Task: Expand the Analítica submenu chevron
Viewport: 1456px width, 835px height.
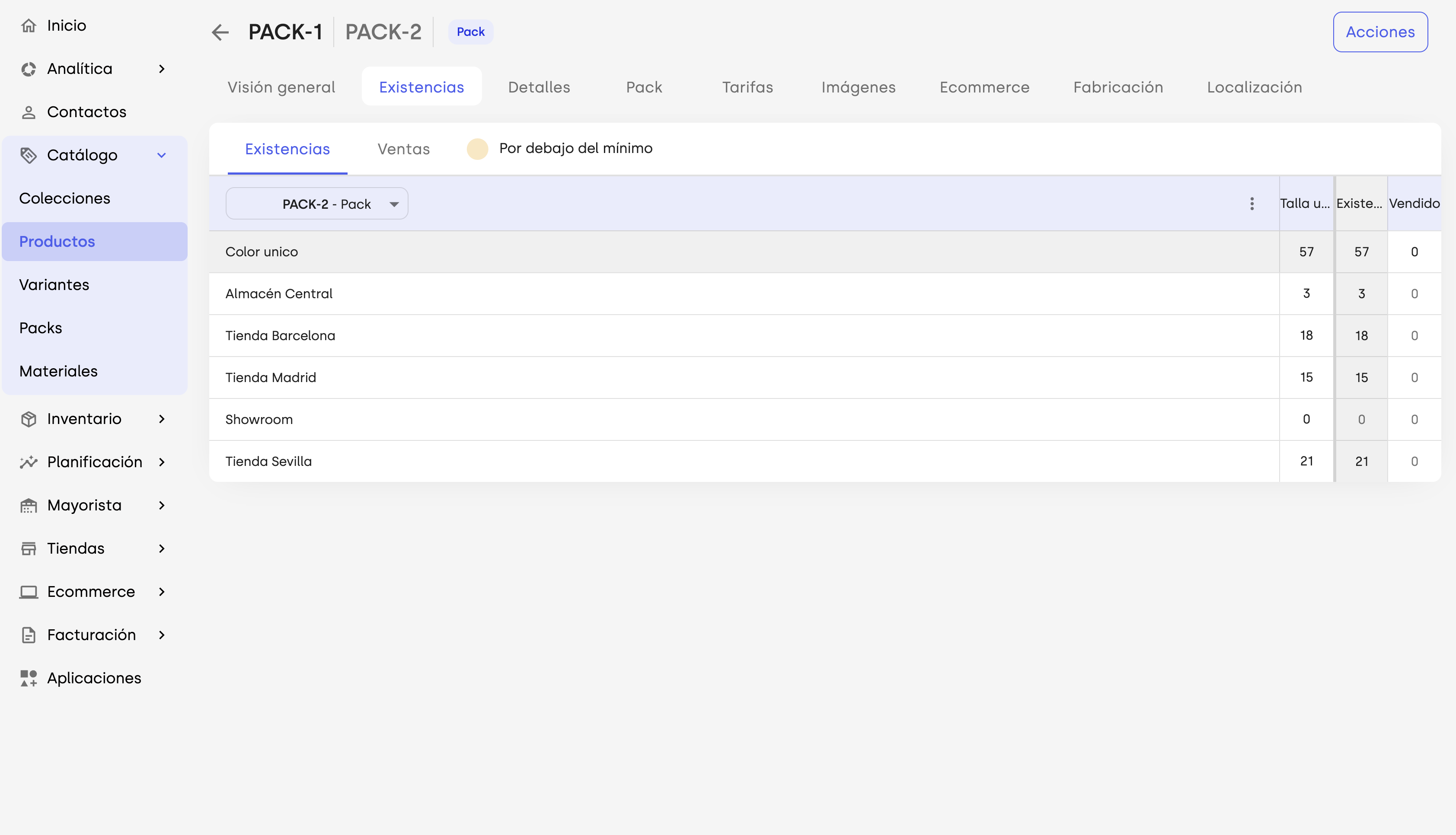Action: (x=162, y=69)
